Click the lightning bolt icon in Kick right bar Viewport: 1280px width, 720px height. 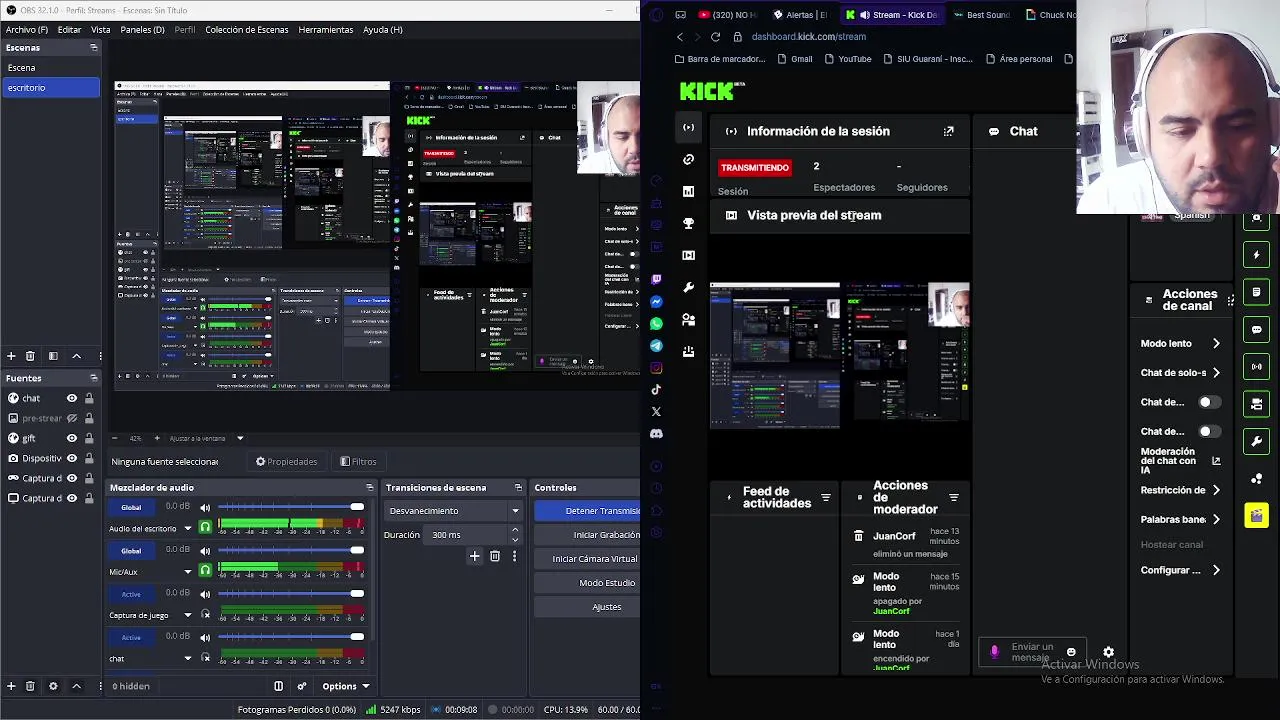point(1257,255)
